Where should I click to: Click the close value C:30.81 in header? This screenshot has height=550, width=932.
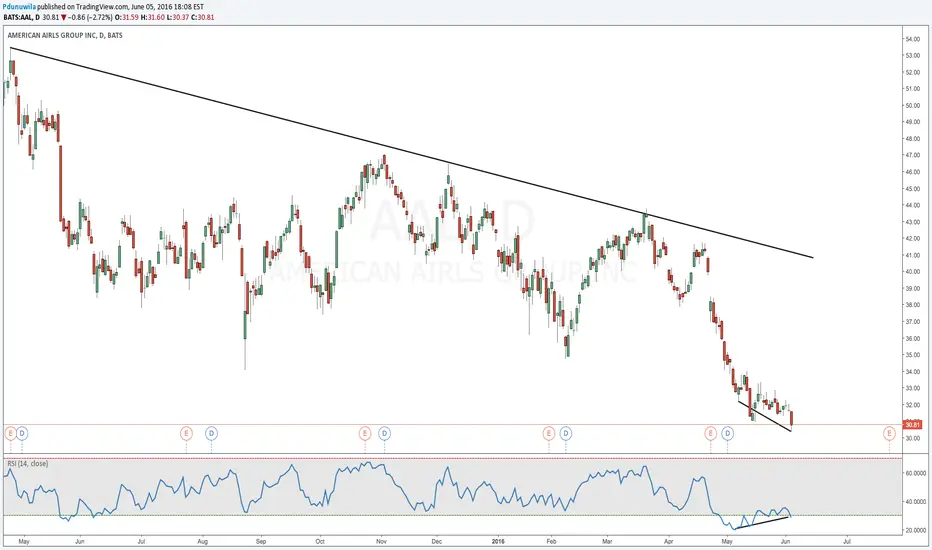pyautogui.click(x=202, y=17)
